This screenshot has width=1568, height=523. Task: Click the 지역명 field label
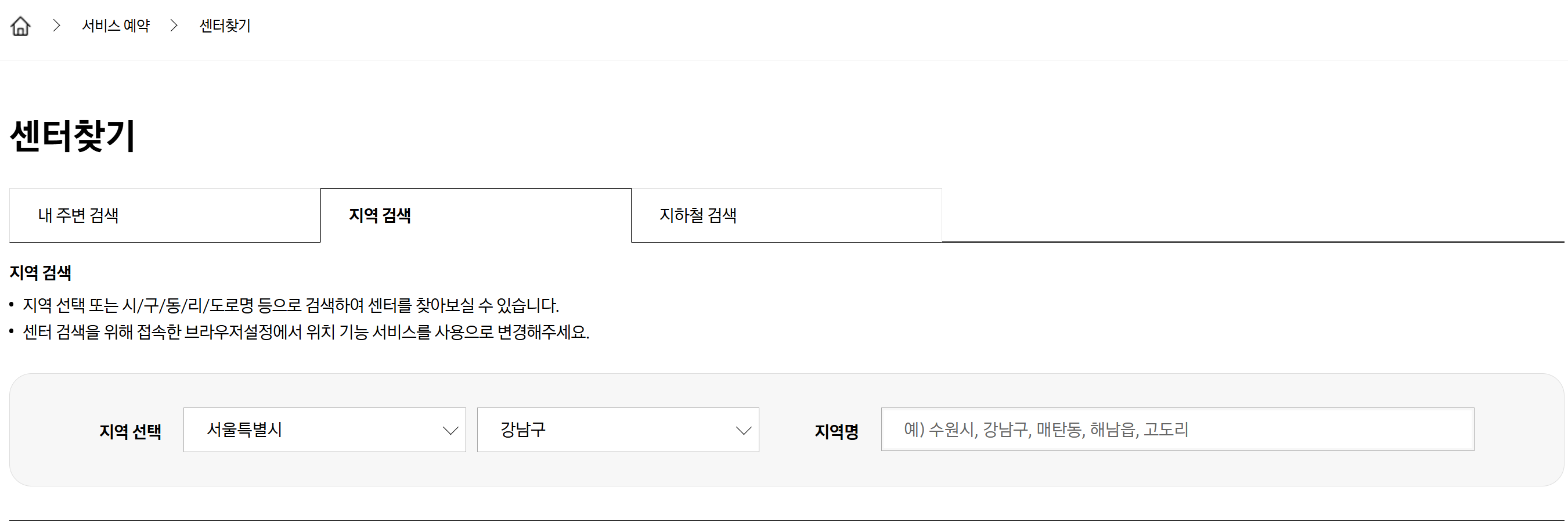point(837,432)
